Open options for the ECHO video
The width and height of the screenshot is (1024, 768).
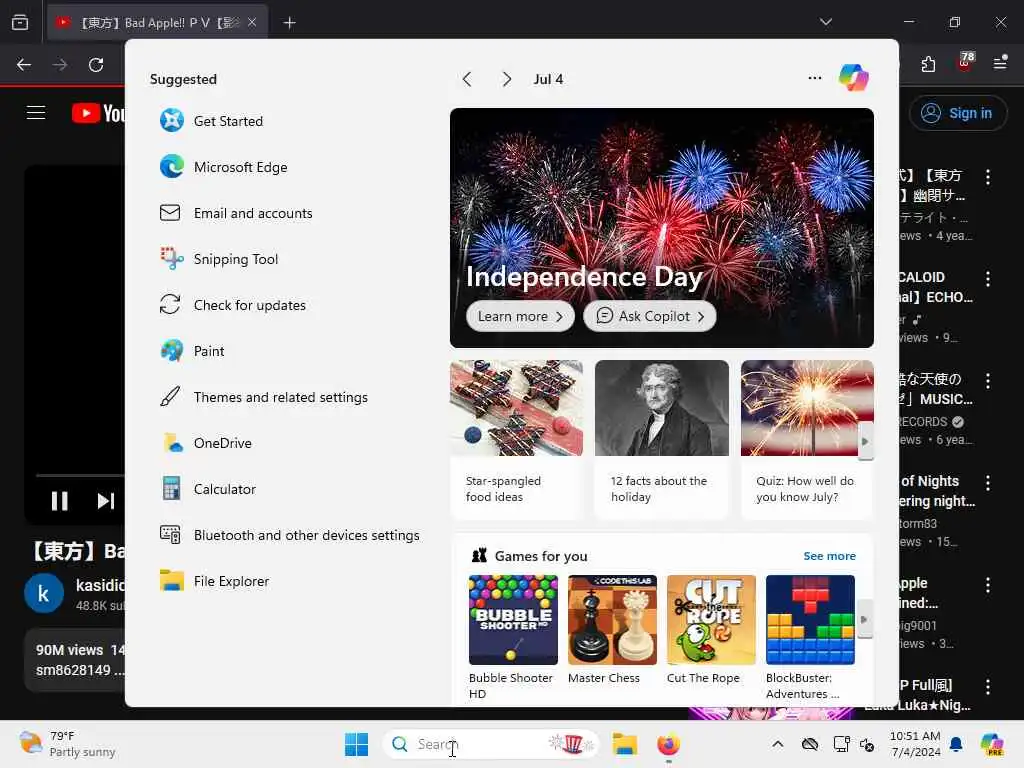(987, 279)
